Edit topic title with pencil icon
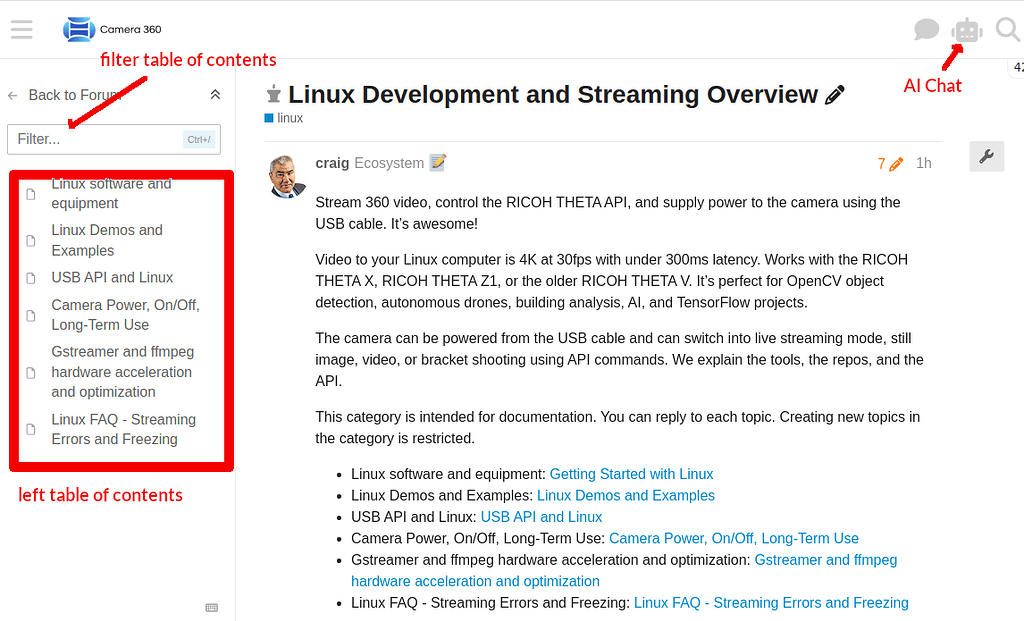This screenshot has width=1024, height=621. coord(835,95)
